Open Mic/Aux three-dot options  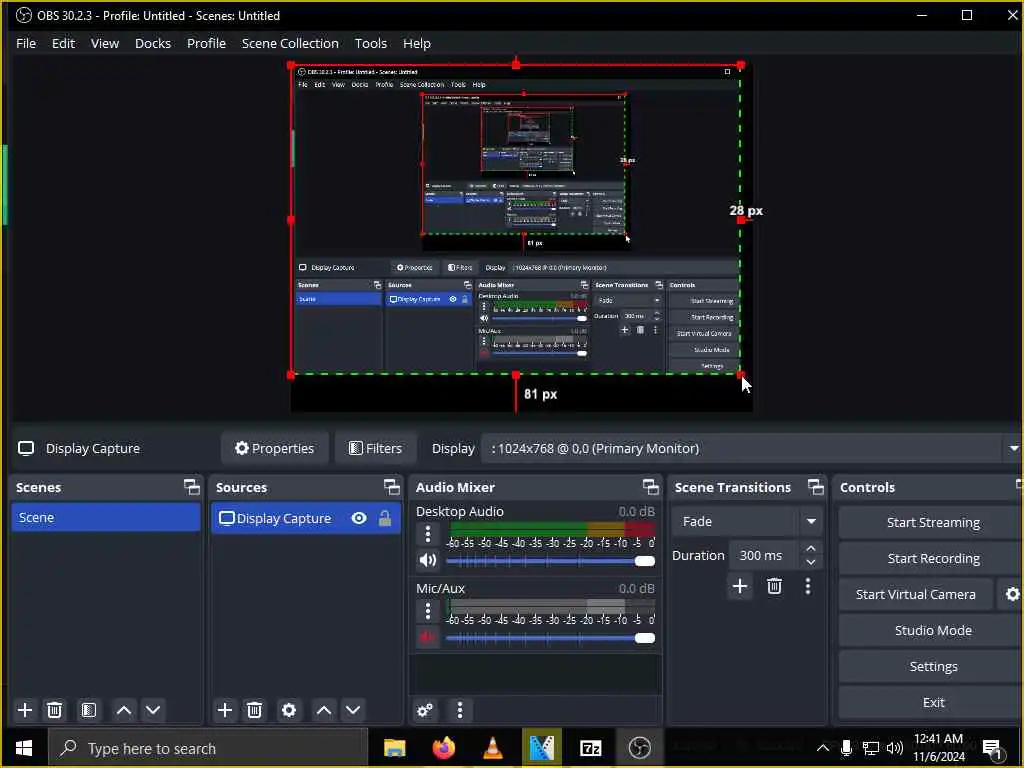click(428, 611)
